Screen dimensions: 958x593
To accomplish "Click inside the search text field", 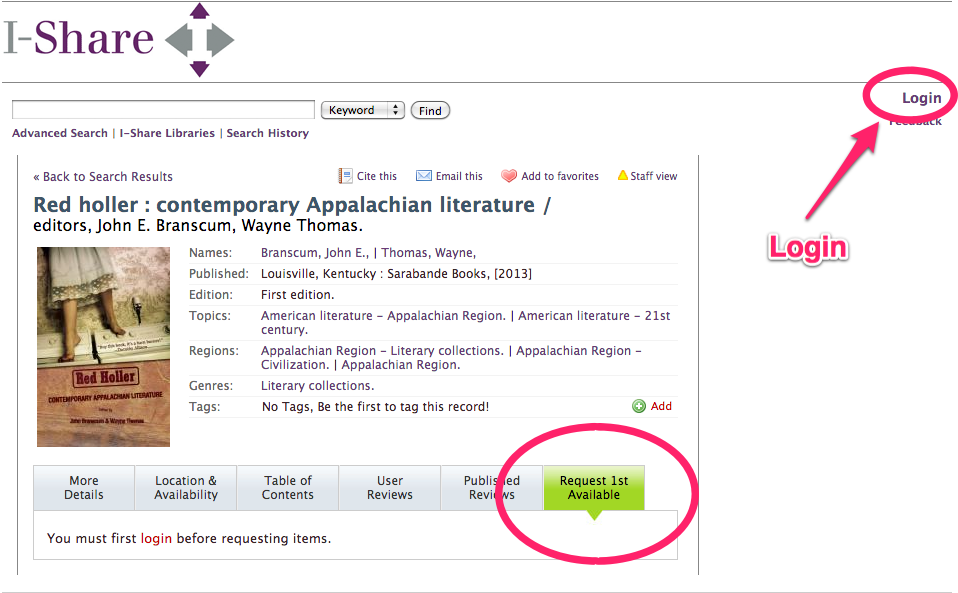I will point(163,110).
